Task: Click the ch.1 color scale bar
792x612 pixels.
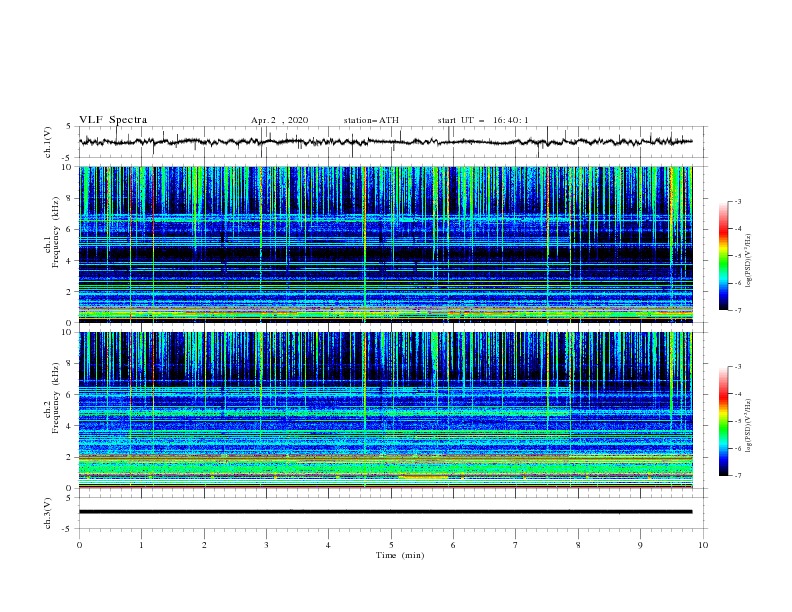Action: (x=723, y=256)
